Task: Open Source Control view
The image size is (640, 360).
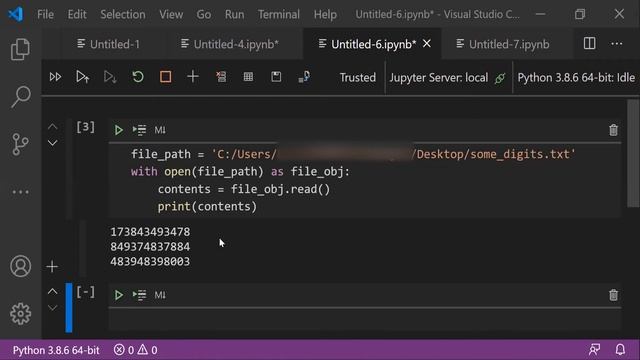Action: click(x=20, y=144)
